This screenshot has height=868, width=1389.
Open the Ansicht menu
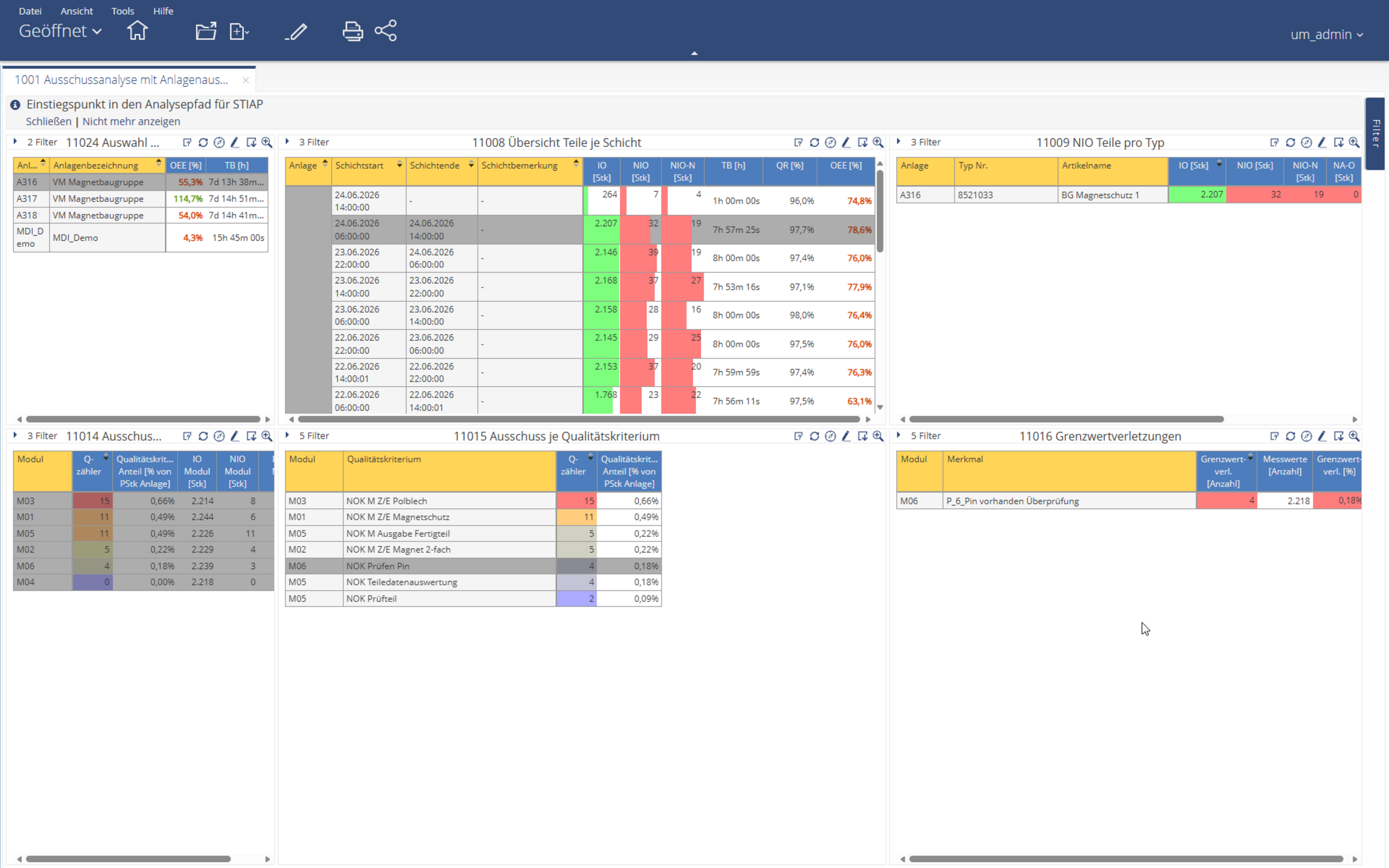76,11
